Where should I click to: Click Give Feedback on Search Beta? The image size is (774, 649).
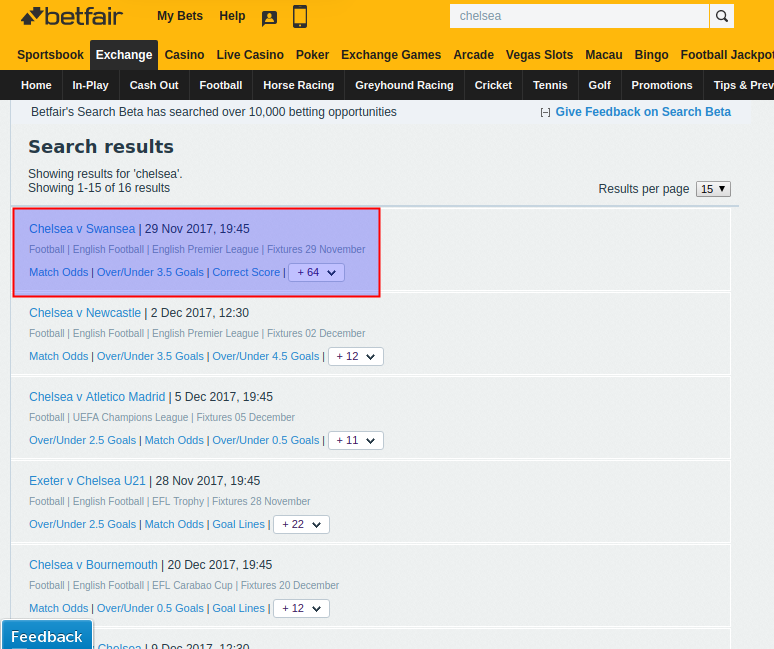(x=643, y=112)
